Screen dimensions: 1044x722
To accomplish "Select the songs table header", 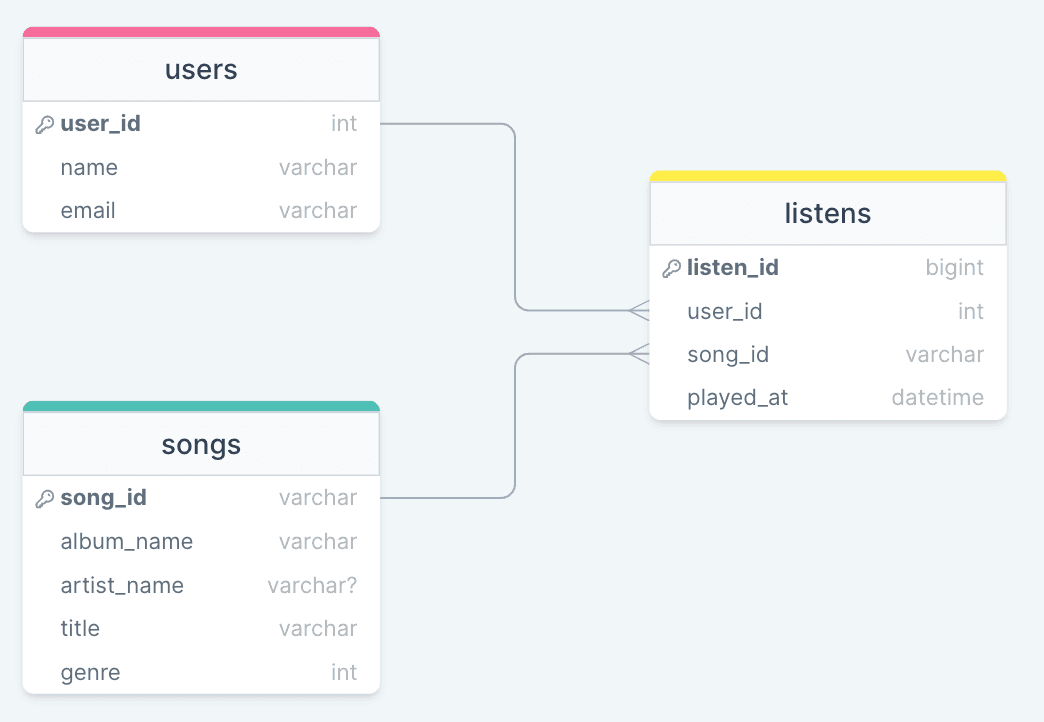I will coord(201,445).
